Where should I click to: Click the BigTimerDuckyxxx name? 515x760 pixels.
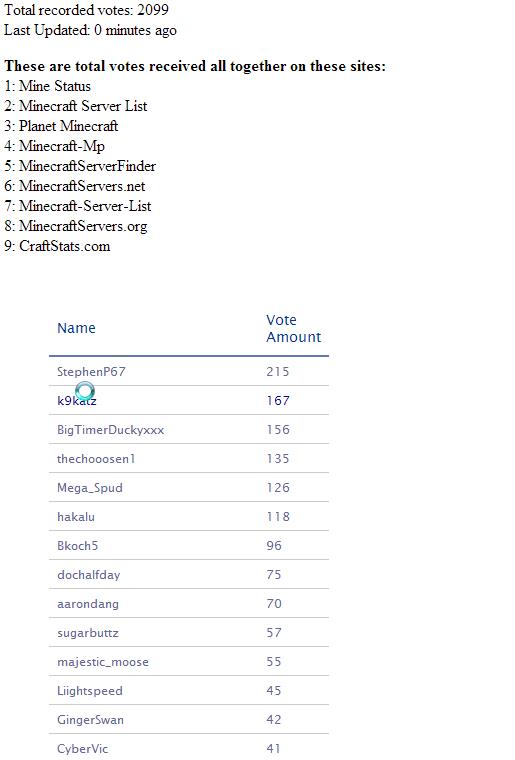click(110, 430)
